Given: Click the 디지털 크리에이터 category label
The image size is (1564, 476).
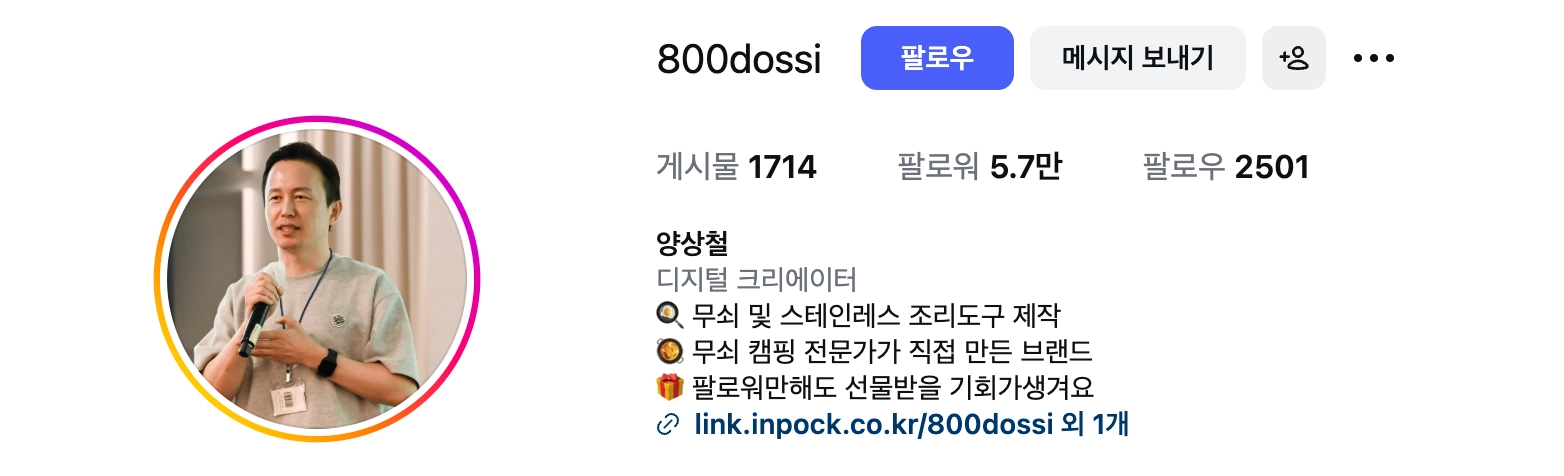Looking at the screenshot, I should (x=757, y=279).
